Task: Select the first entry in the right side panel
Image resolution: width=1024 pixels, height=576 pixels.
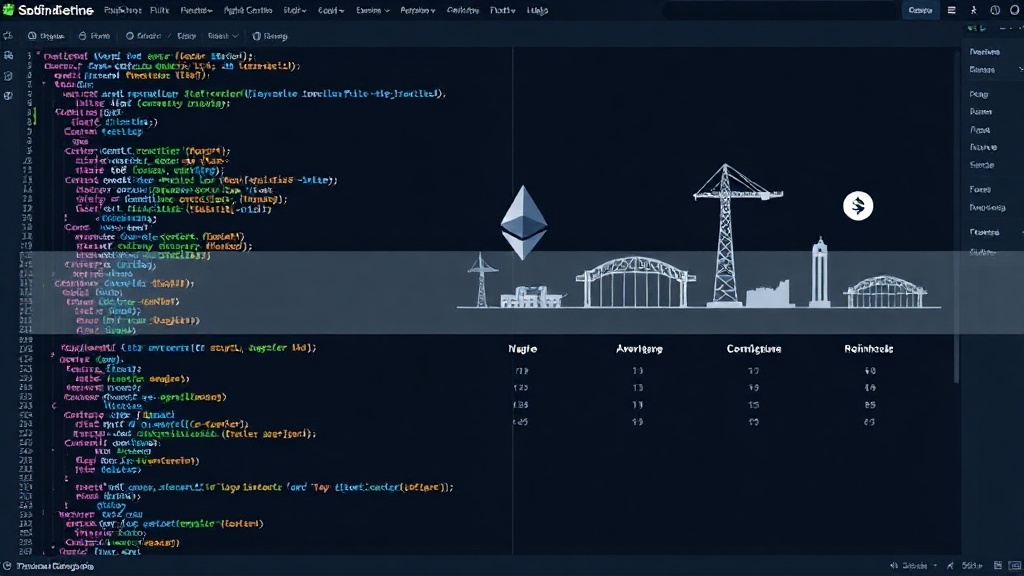Action: pyautogui.click(x=984, y=52)
